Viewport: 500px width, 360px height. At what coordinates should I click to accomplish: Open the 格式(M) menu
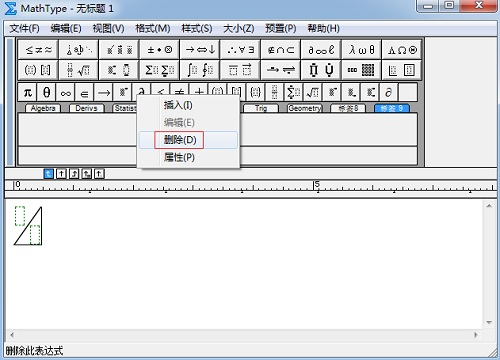coord(153,29)
